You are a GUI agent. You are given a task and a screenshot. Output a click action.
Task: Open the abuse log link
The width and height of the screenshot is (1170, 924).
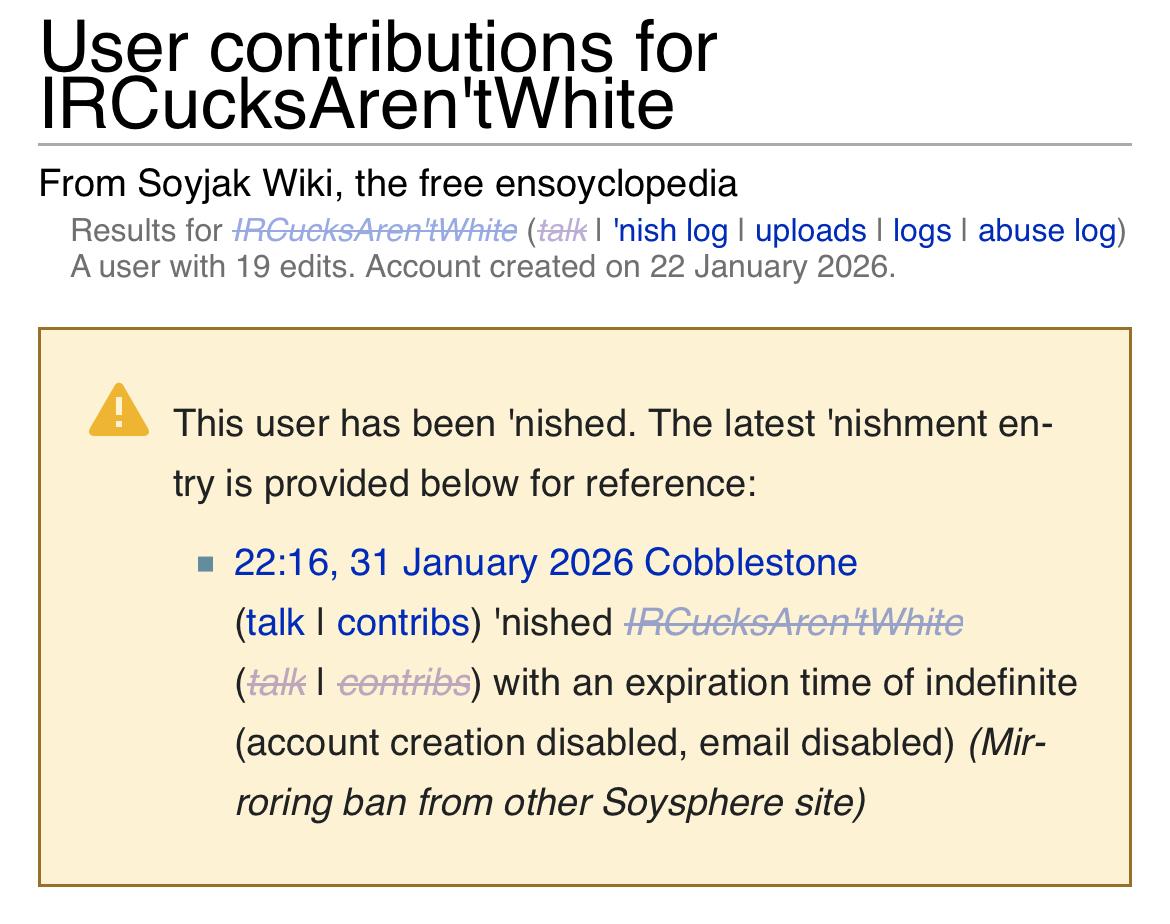click(1046, 231)
